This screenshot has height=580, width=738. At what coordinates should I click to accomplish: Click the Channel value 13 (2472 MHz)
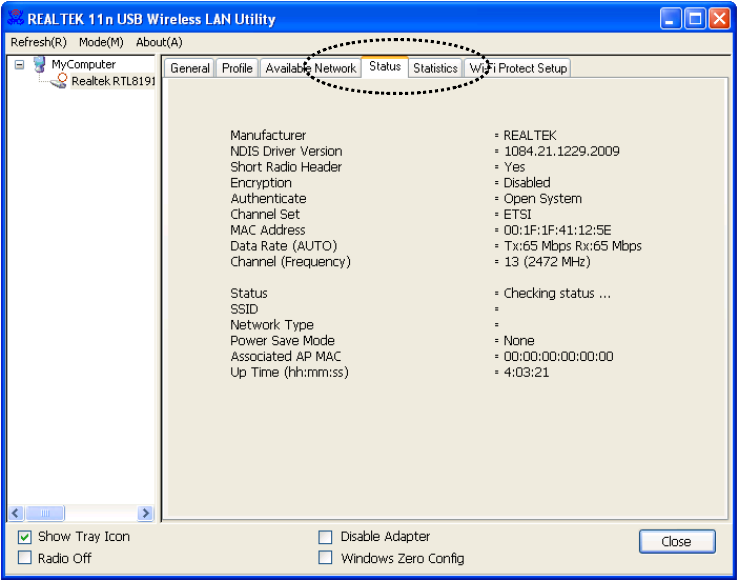tap(547, 262)
